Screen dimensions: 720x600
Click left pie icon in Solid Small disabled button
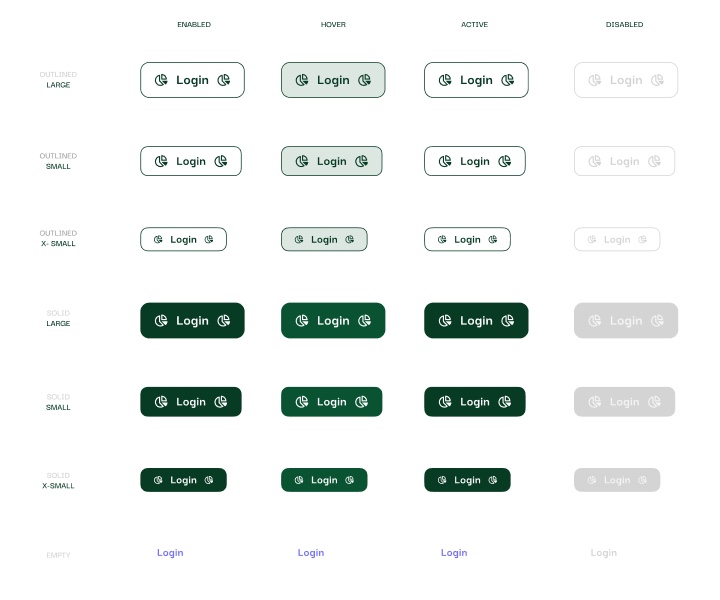click(595, 402)
